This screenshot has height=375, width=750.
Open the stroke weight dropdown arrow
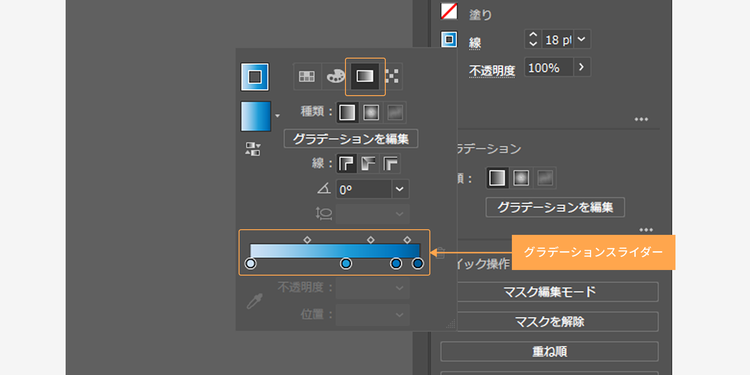(x=582, y=39)
